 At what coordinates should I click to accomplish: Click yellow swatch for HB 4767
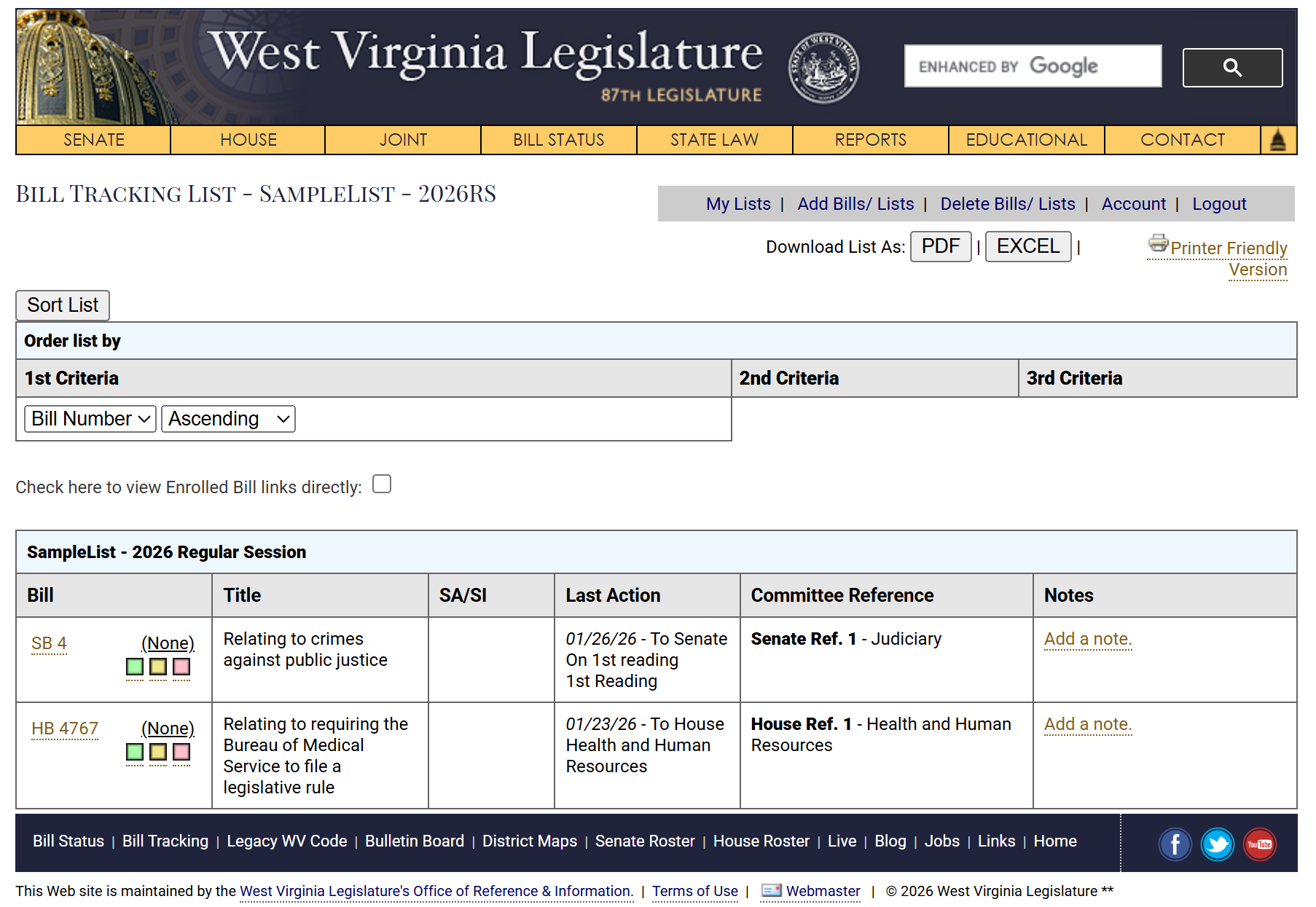(158, 752)
